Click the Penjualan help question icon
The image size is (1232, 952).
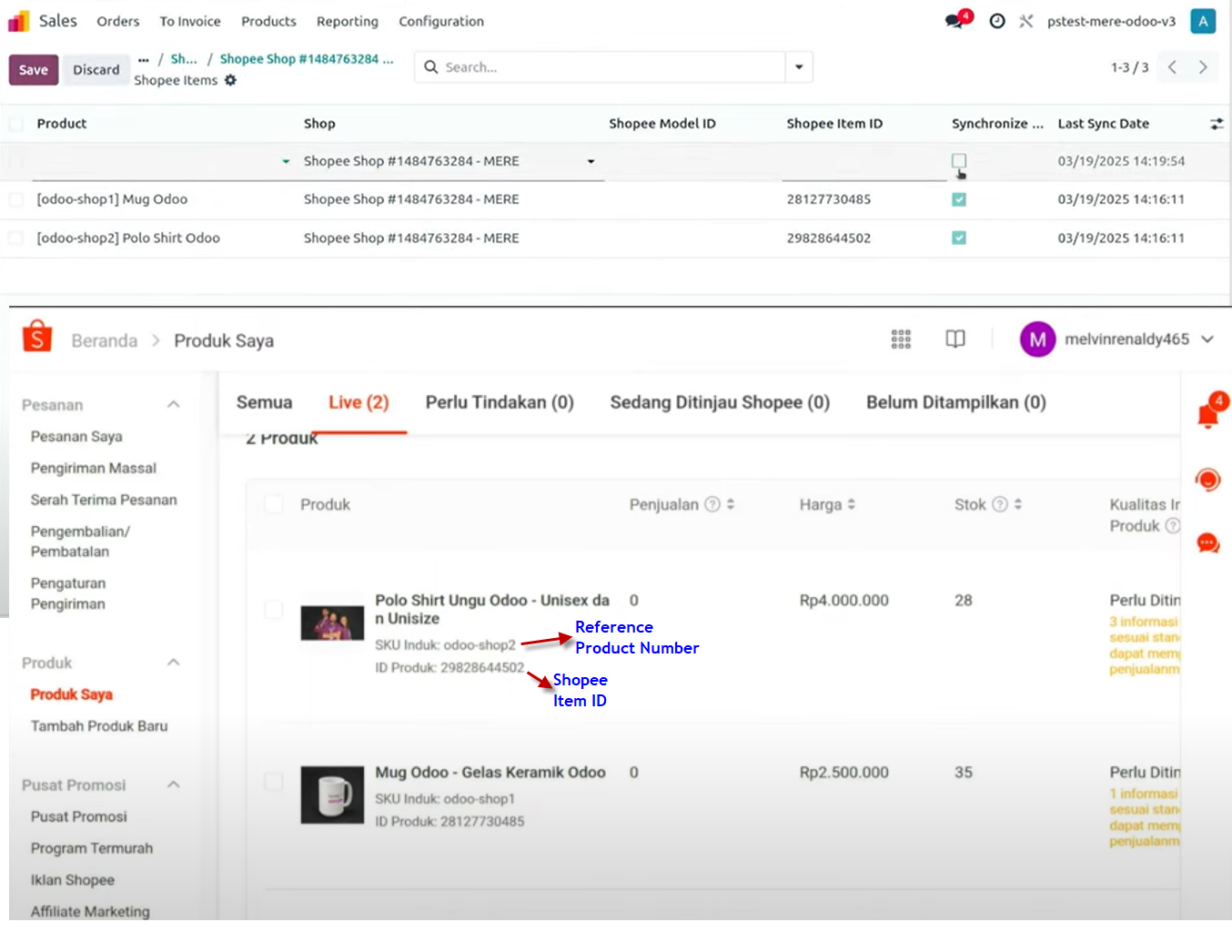coord(713,504)
